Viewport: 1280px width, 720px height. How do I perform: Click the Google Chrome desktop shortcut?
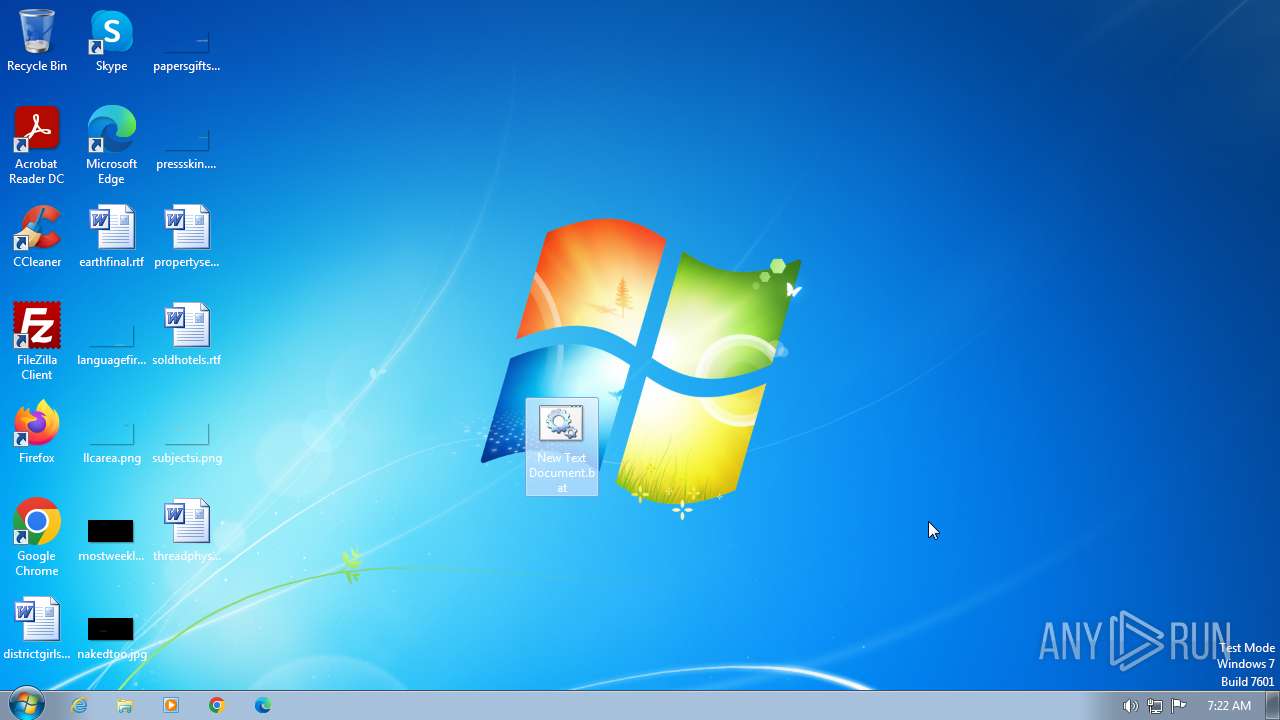tap(37, 538)
